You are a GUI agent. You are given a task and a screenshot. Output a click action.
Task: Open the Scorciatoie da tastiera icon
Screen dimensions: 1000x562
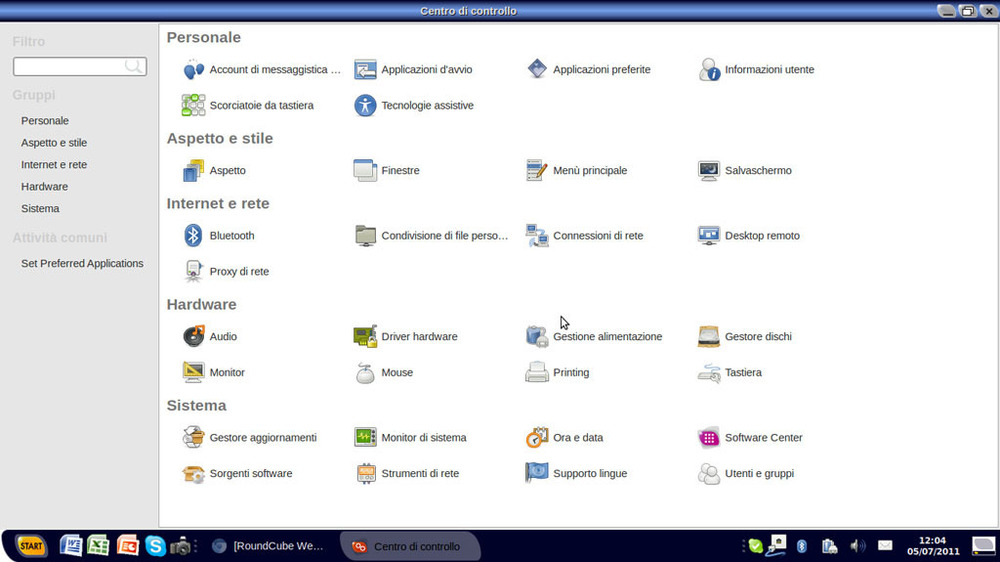tap(193, 105)
